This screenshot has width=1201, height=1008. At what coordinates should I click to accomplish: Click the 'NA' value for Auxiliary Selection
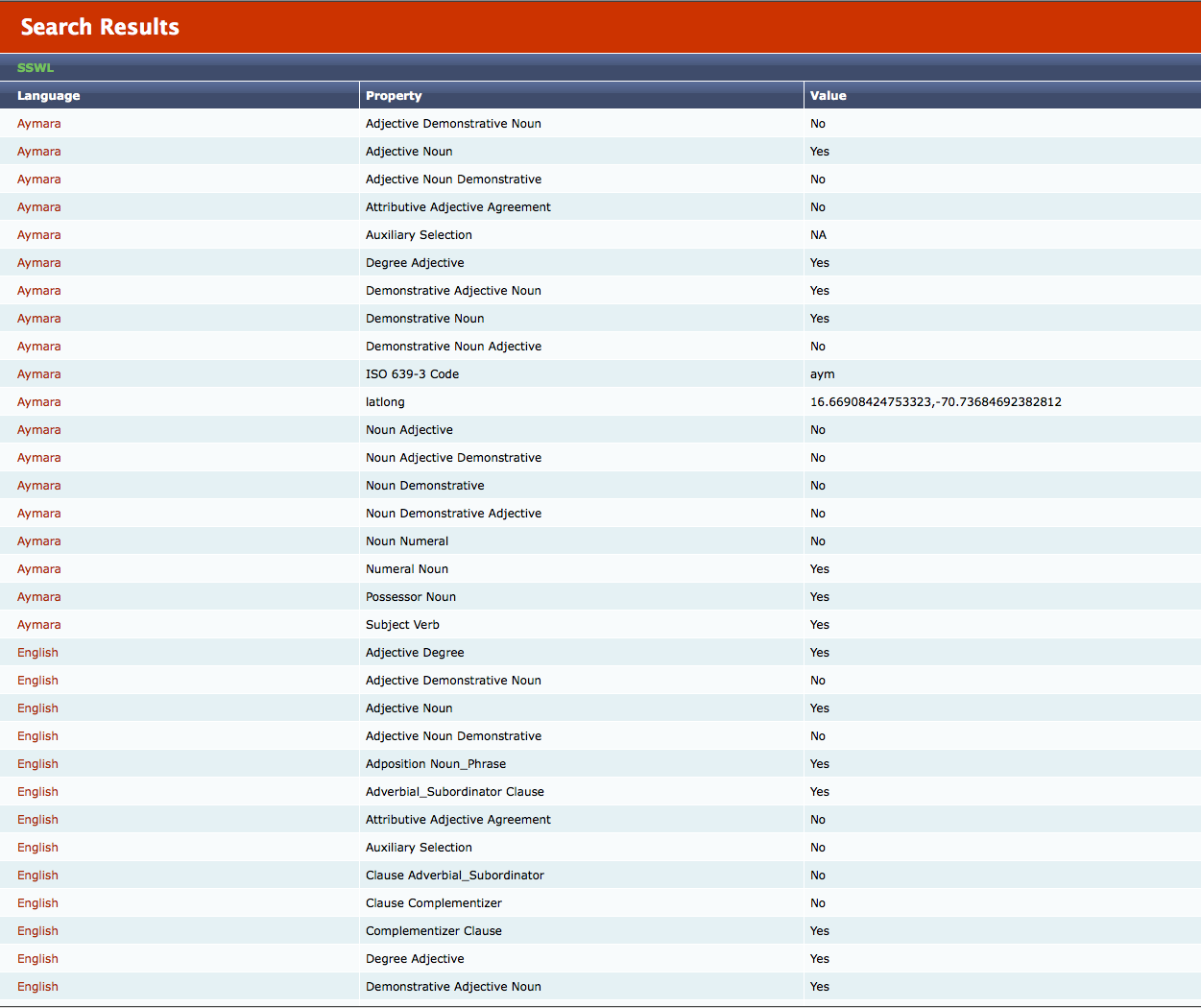(x=818, y=235)
